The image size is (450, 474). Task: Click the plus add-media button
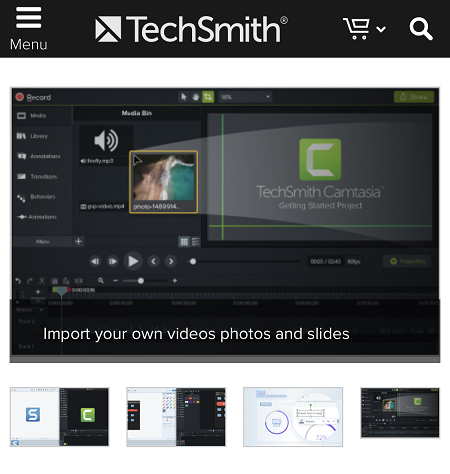[x=79, y=242]
